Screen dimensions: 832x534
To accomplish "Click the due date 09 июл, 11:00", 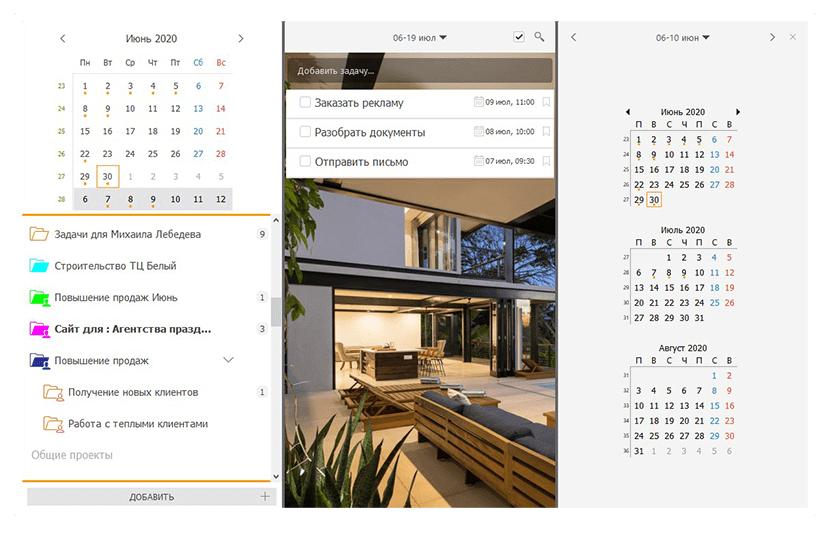I will (x=510, y=102).
